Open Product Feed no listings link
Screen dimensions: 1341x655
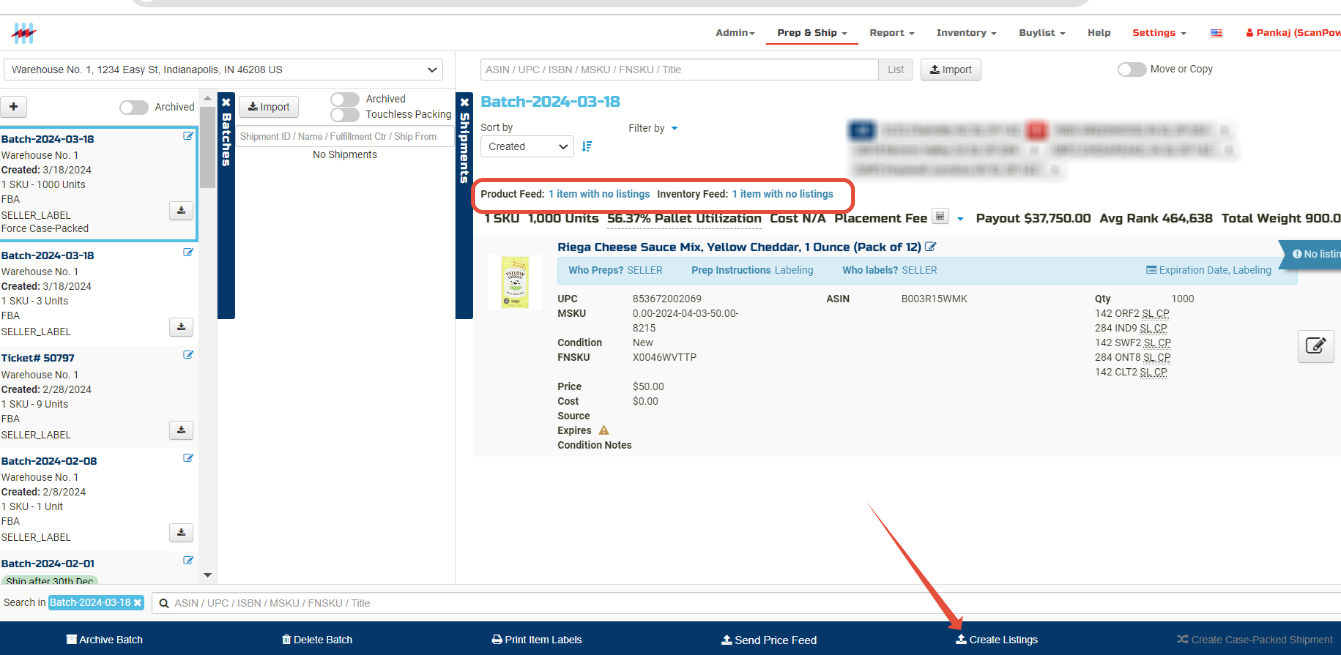tap(599, 194)
